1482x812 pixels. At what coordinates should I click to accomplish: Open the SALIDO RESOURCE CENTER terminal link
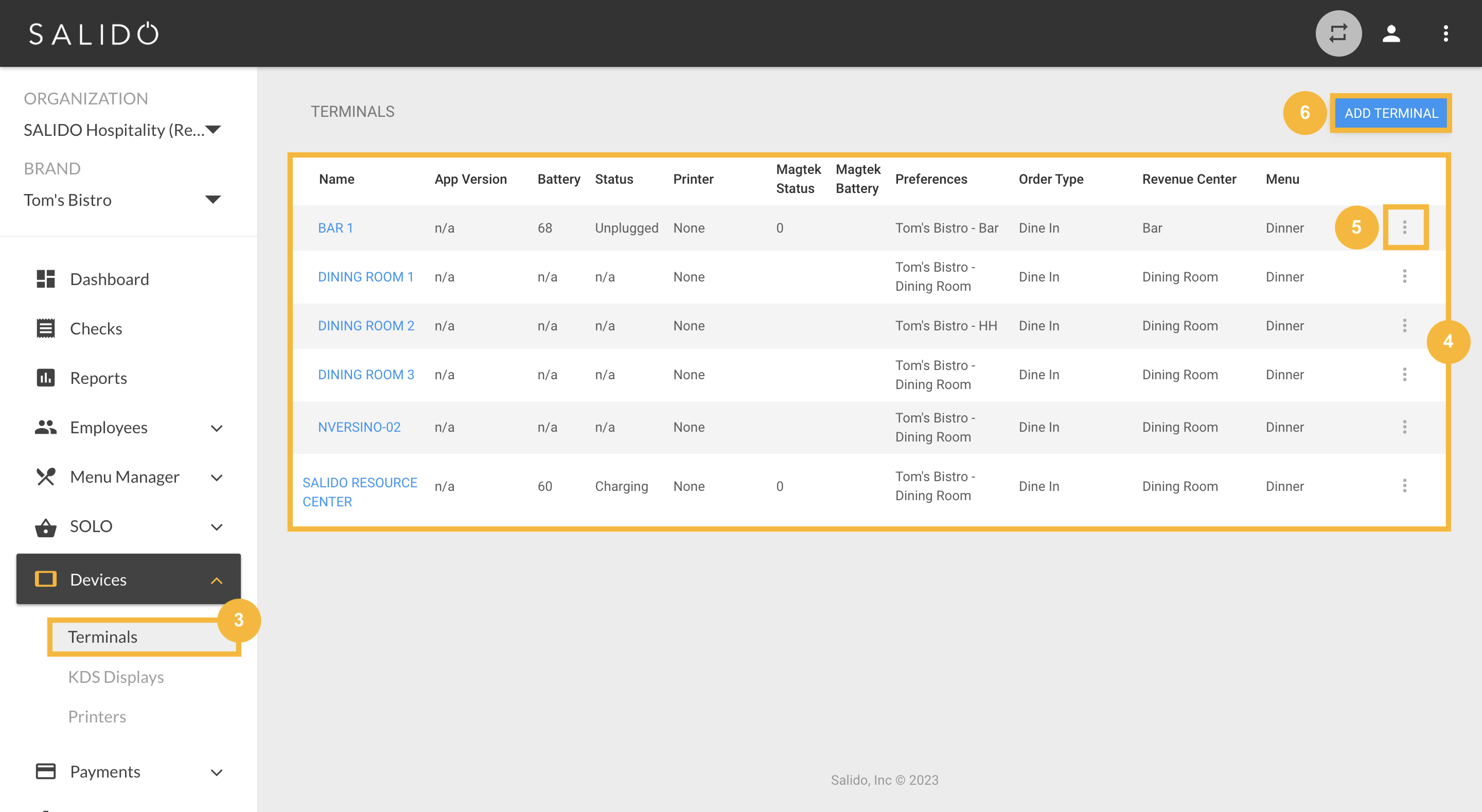coord(360,492)
